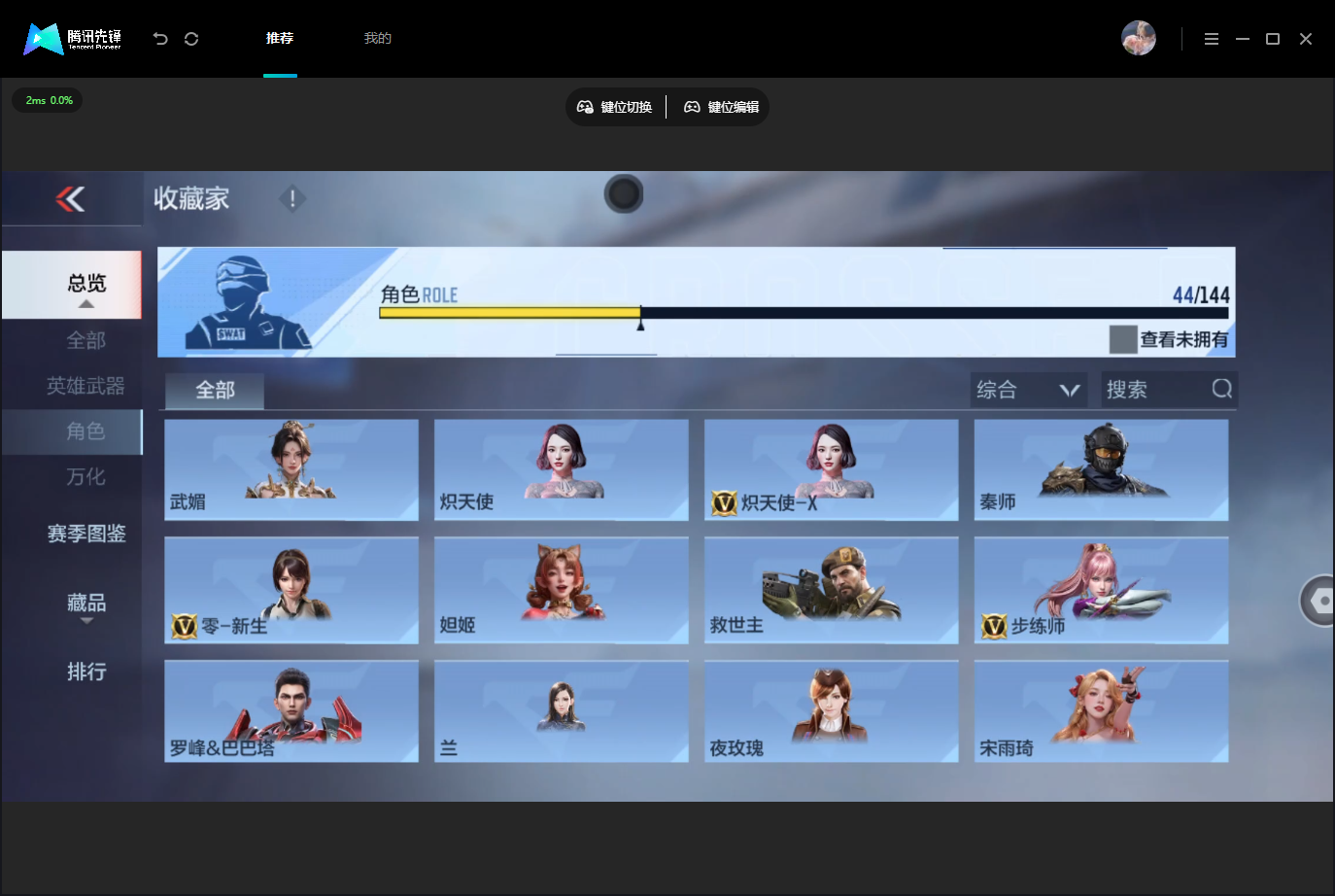The width and height of the screenshot is (1335, 896).
Task: Tick the 查看未拥有 checkbox
Action: pos(1123,339)
